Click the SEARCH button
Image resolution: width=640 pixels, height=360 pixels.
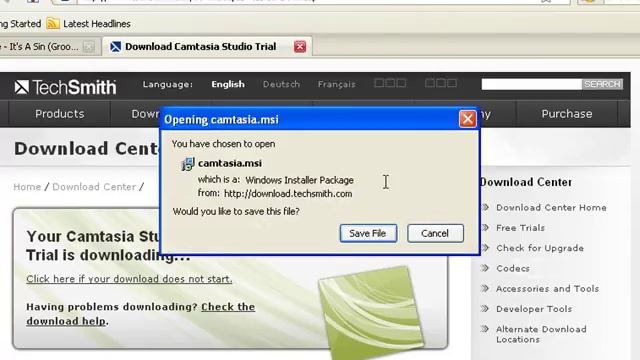click(x=602, y=84)
